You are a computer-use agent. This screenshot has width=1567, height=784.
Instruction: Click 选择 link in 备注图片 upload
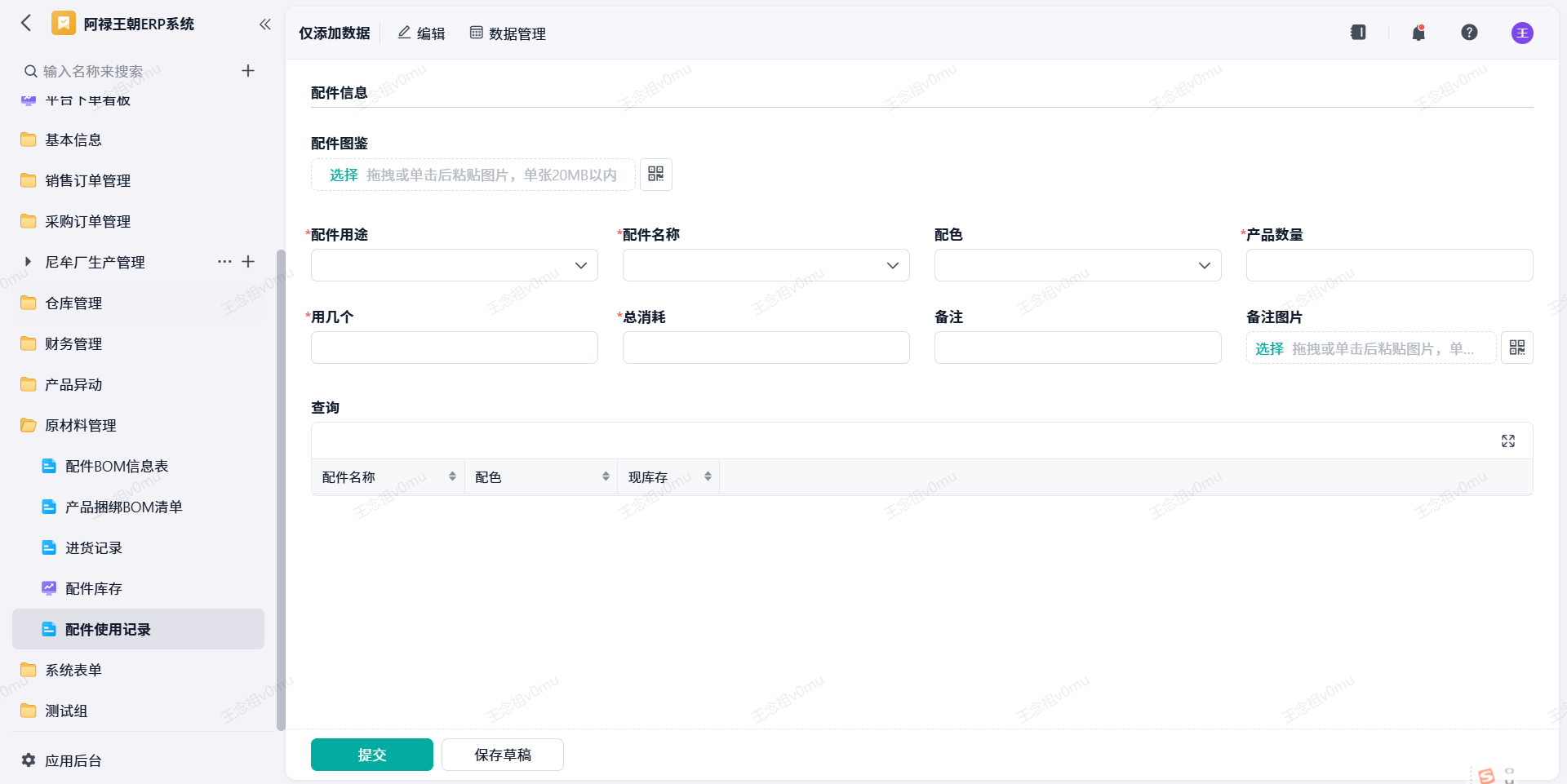(x=1269, y=348)
